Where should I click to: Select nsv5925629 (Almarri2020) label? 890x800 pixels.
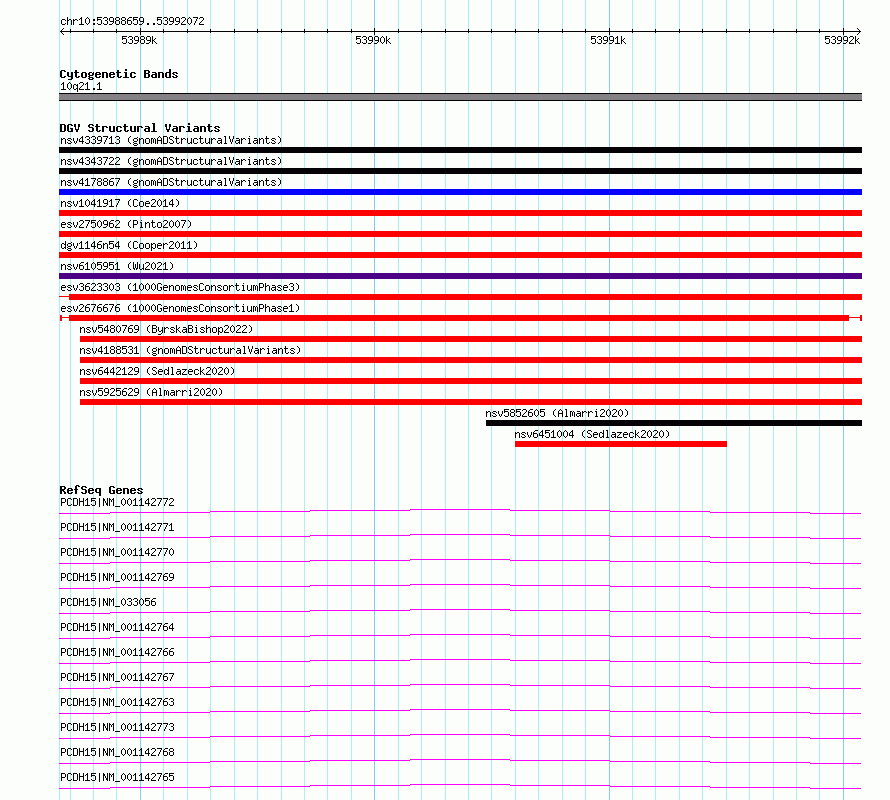coord(151,392)
